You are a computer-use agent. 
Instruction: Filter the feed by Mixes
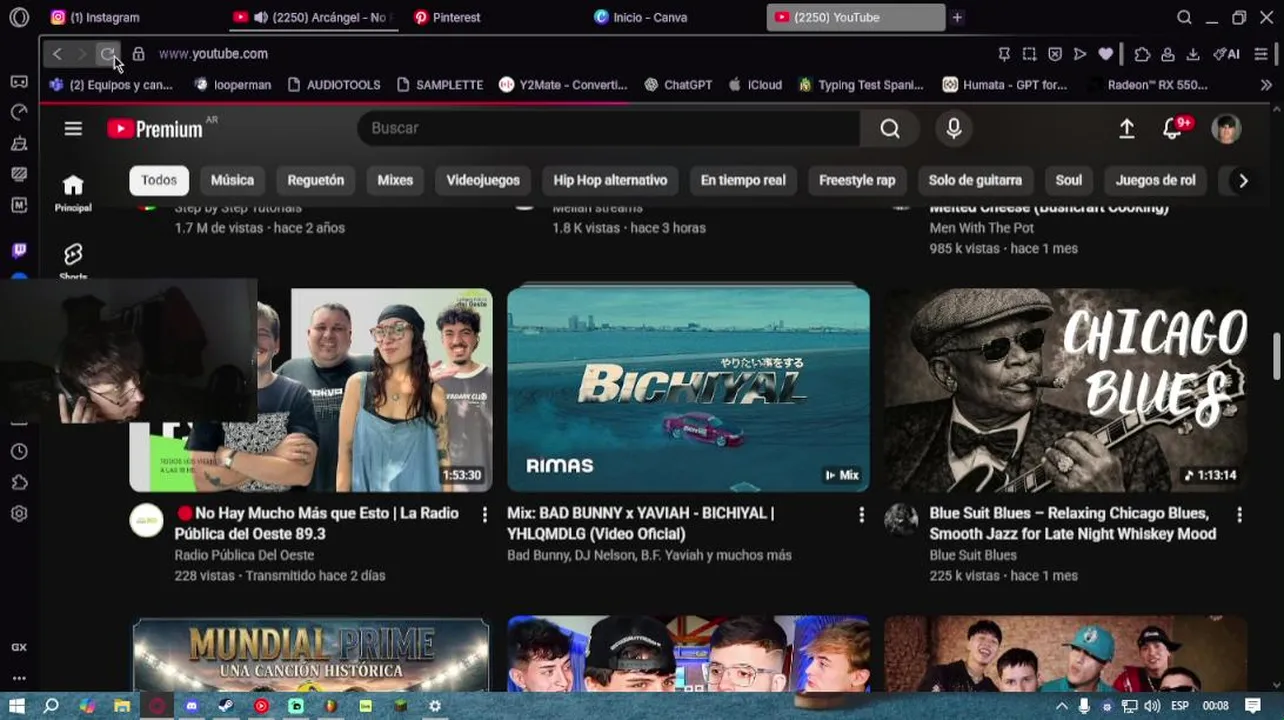(395, 180)
